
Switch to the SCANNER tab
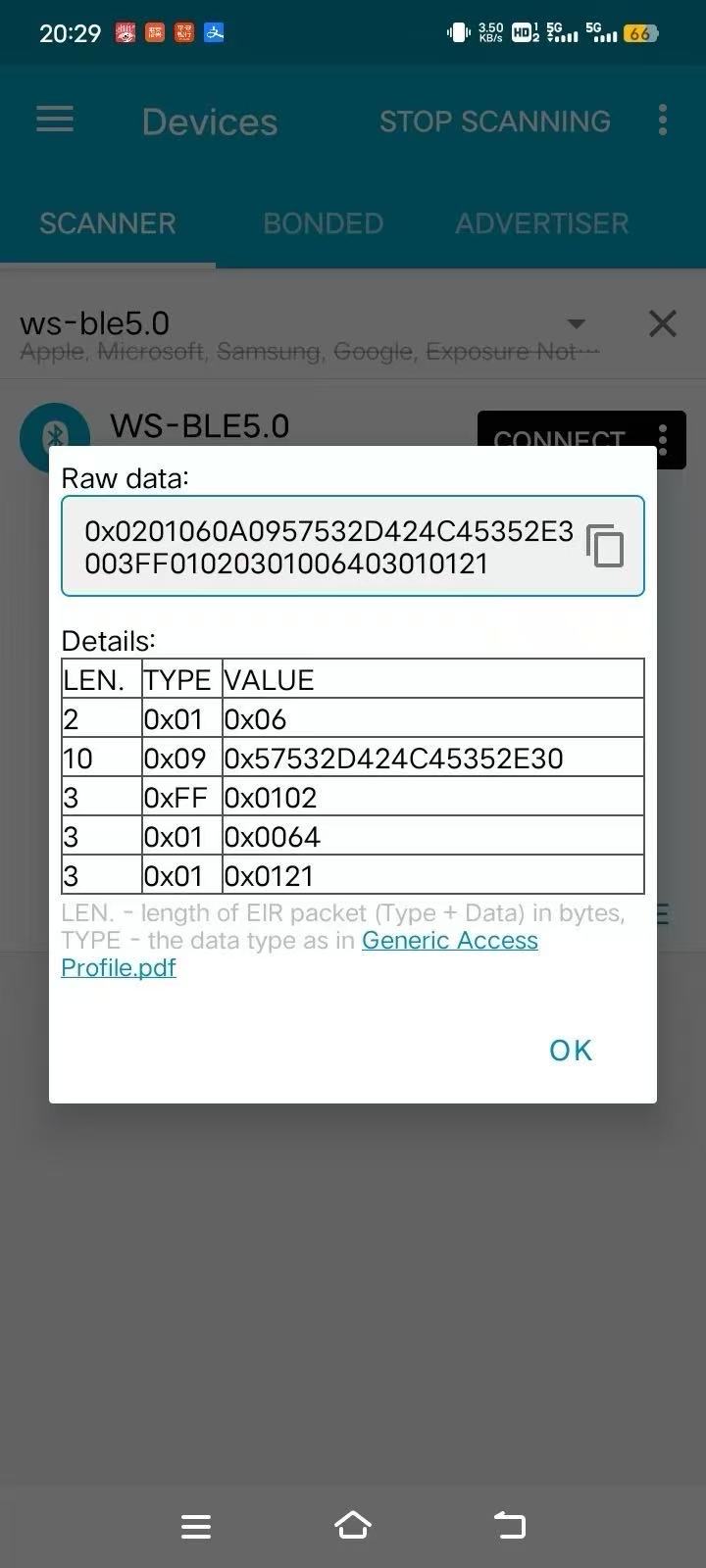click(108, 223)
